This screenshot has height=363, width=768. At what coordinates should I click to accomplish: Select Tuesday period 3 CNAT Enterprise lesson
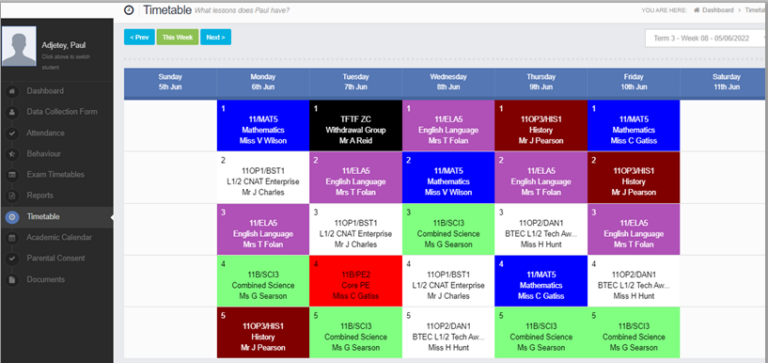click(356, 229)
